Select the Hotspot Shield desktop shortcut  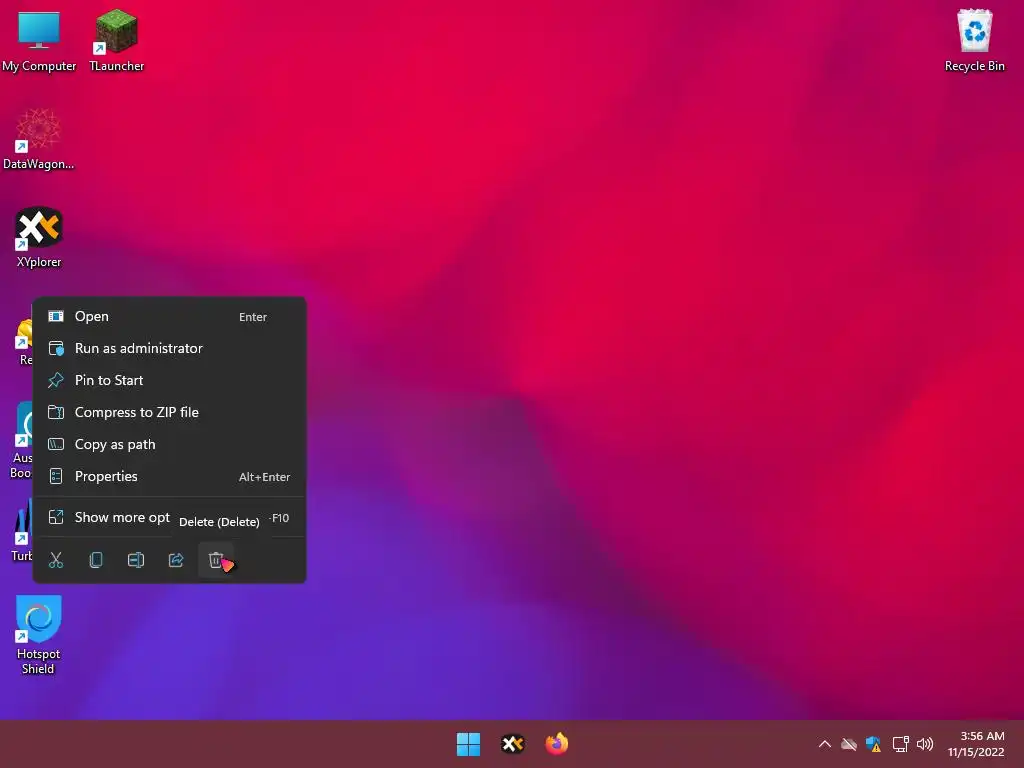tap(39, 635)
